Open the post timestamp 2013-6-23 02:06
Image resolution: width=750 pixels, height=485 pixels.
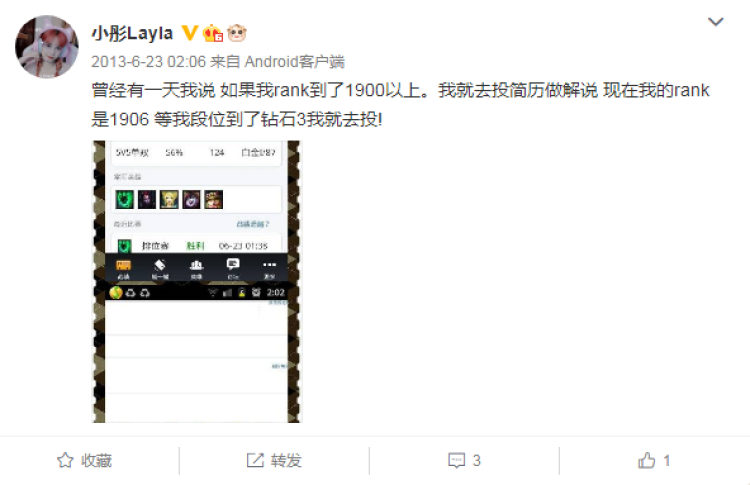click(x=148, y=62)
